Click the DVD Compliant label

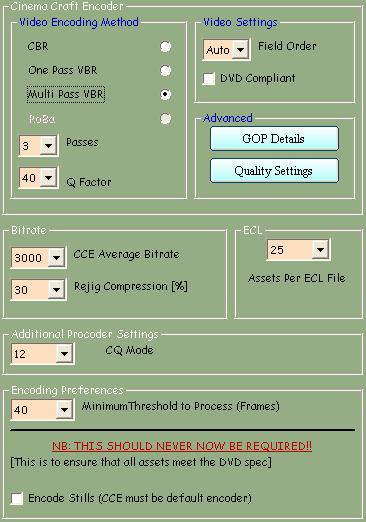[x=258, y=78]
